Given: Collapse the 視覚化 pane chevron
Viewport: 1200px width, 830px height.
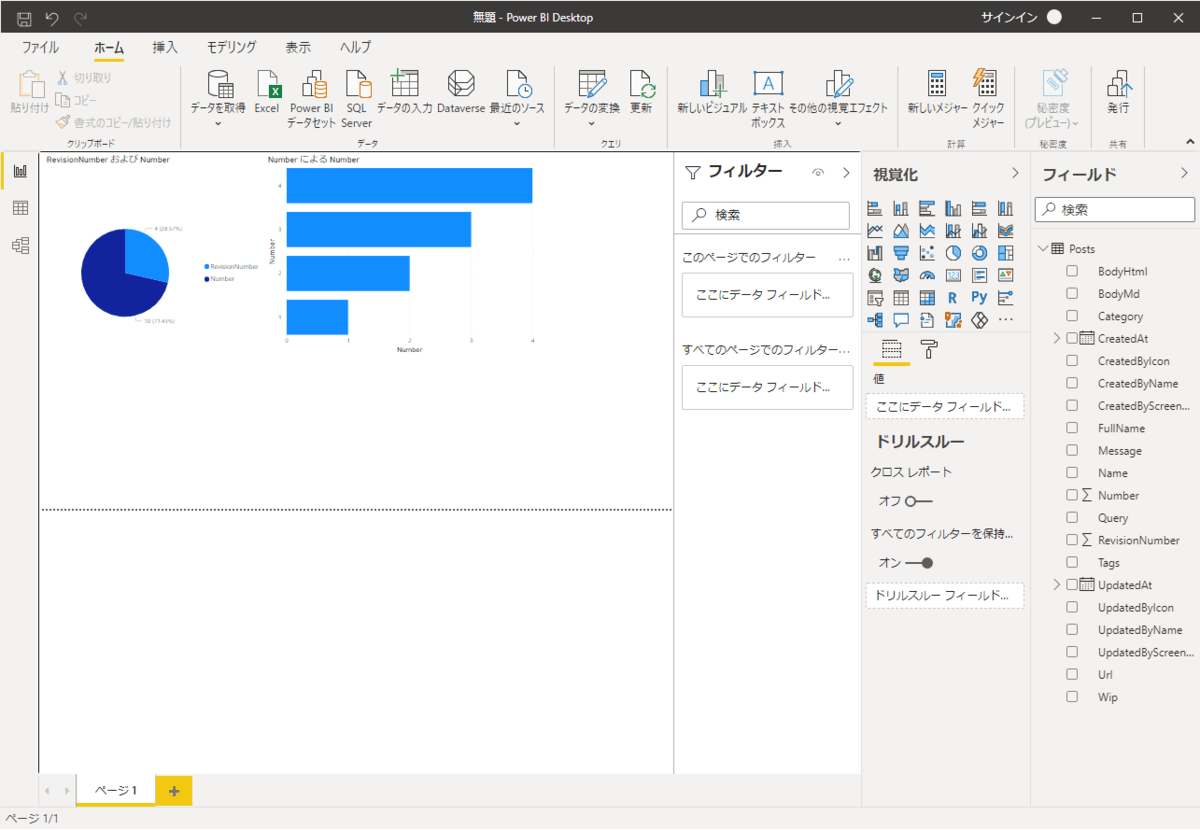Looking at the screenshot, I should coord(1015,174).
